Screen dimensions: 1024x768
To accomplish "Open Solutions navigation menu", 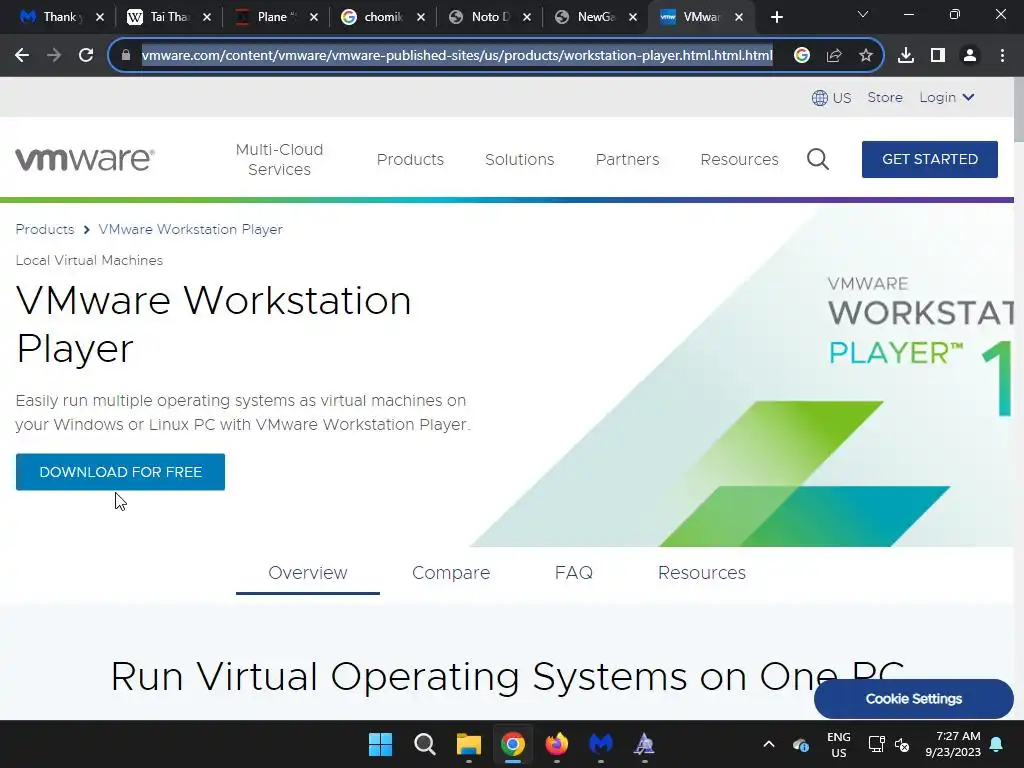I will pyautogui.click(x=519, y=159).
